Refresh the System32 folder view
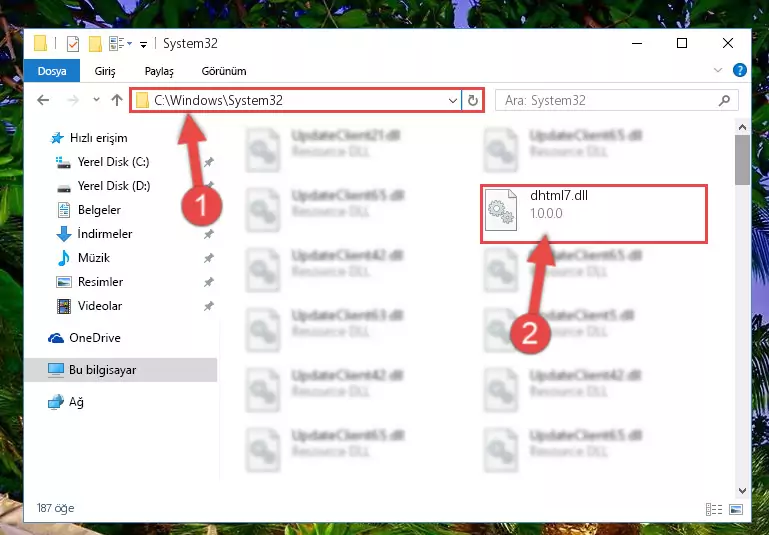 473,101
